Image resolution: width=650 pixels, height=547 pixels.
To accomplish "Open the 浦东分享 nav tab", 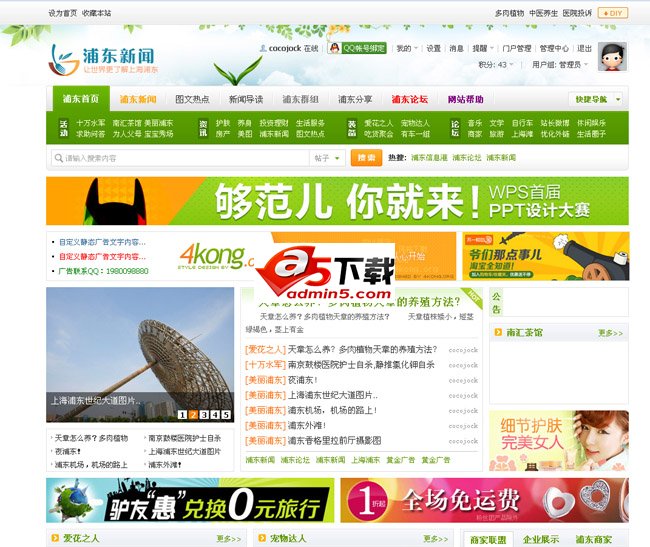I will coord(355,99).
